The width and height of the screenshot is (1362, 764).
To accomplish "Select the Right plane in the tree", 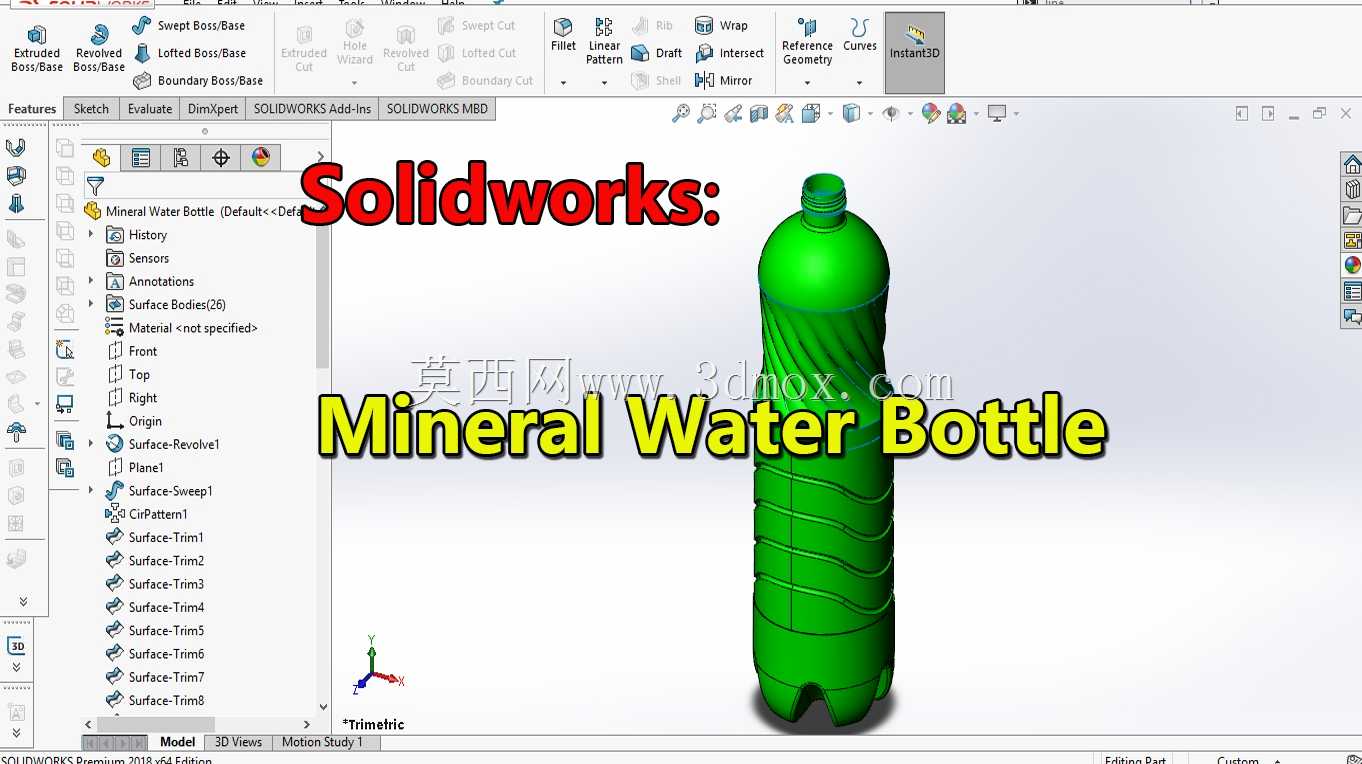I will pyautogui.click(x=131, y=398).
